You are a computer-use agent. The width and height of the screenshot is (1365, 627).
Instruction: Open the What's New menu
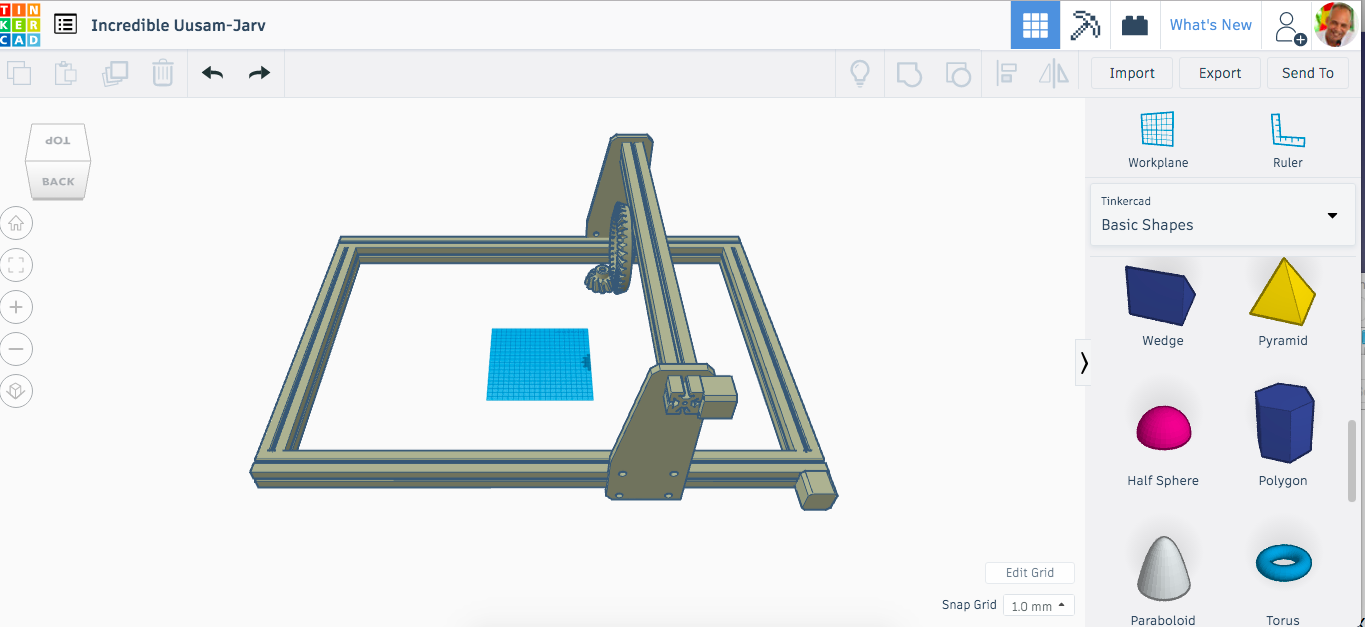click(x=1211, y=25)
